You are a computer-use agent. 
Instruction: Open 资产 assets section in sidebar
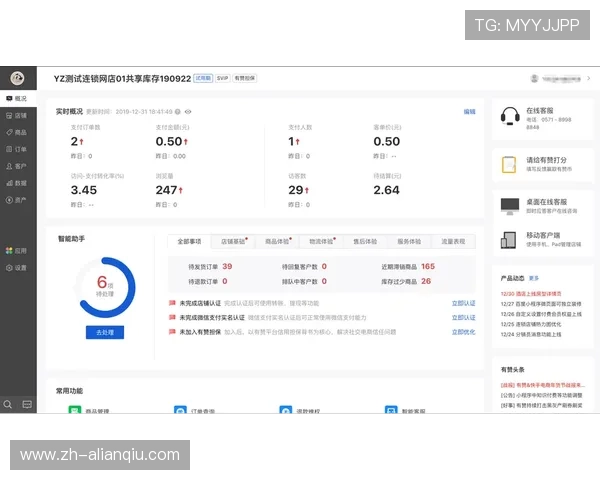coord(17,200)
